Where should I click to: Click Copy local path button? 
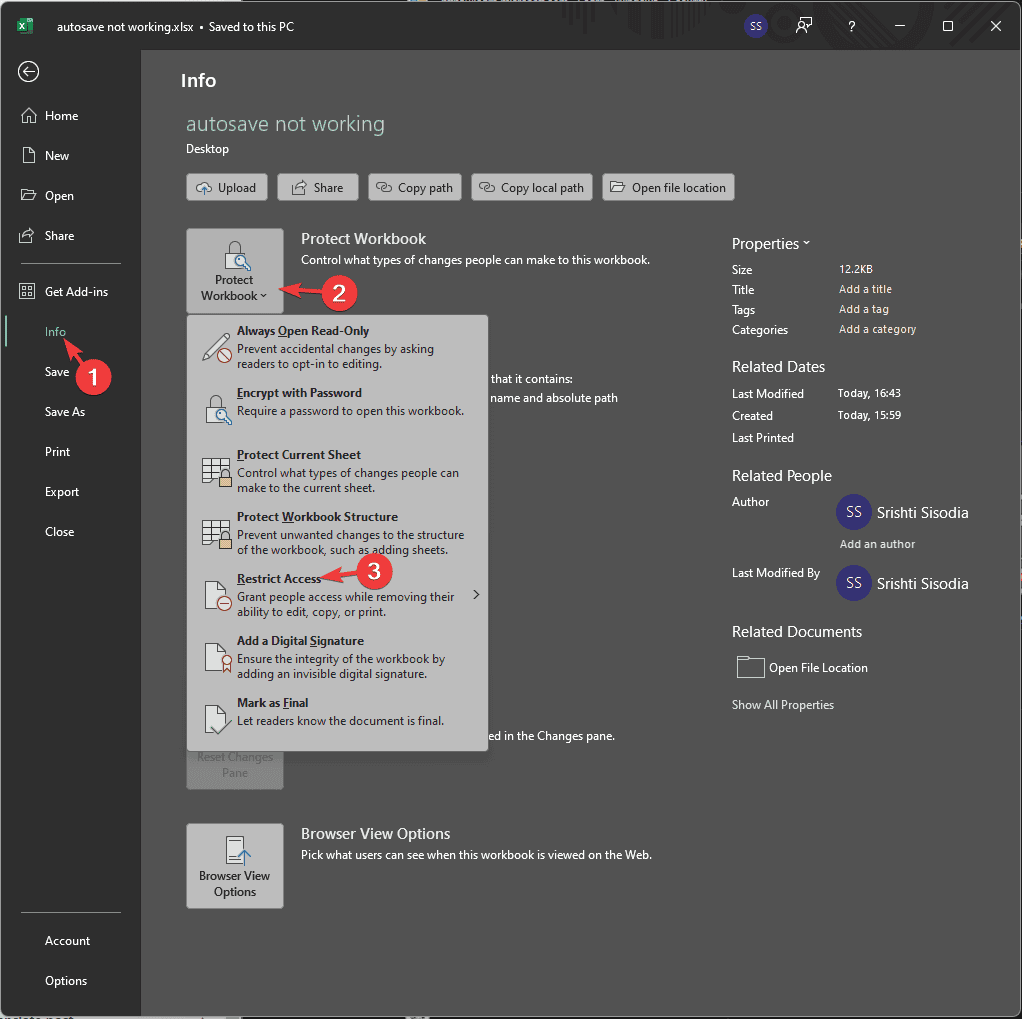click(x=531, y=187)
